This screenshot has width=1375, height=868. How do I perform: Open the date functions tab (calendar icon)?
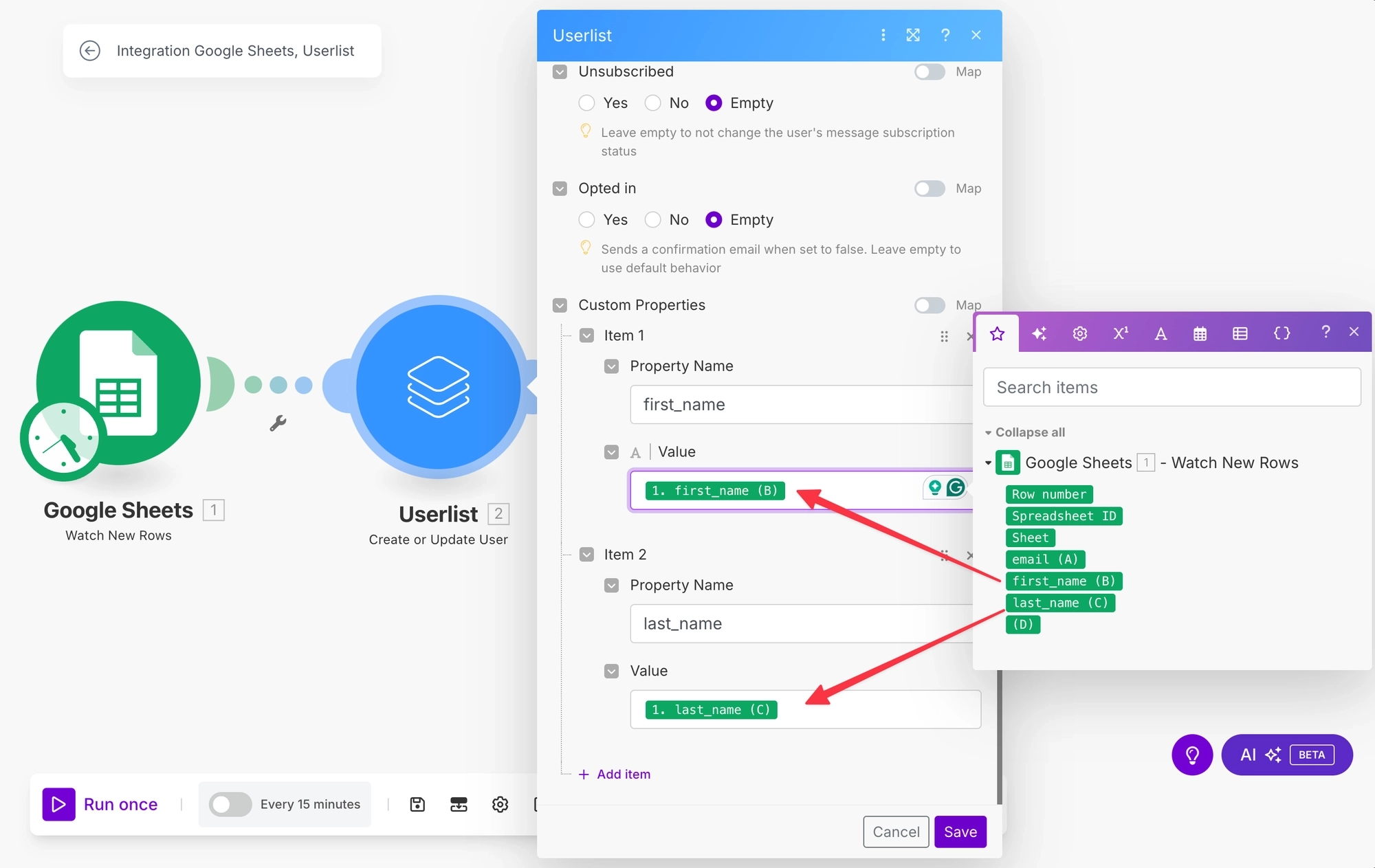coord(1200,333)
